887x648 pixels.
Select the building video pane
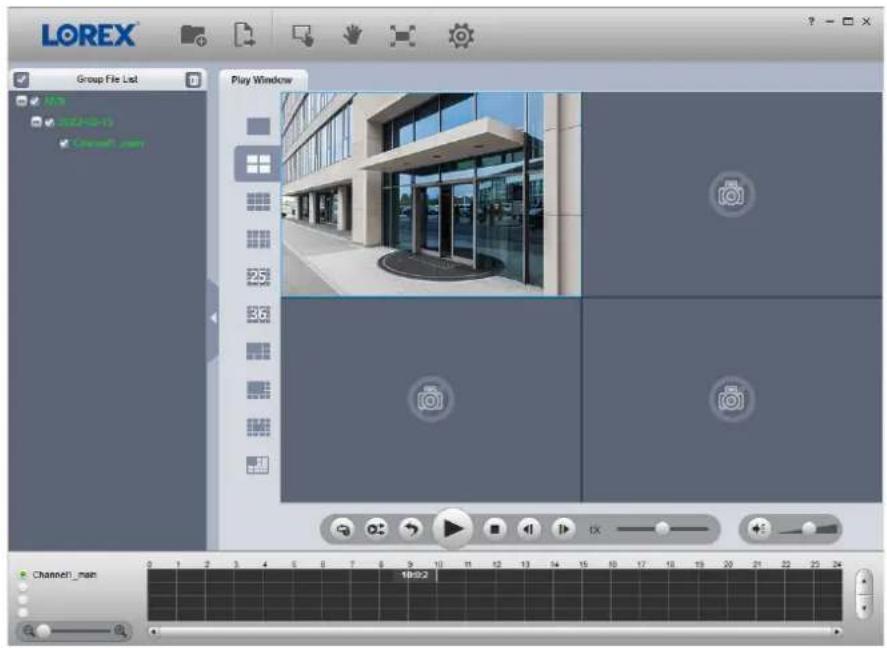[x=431, y=195]
